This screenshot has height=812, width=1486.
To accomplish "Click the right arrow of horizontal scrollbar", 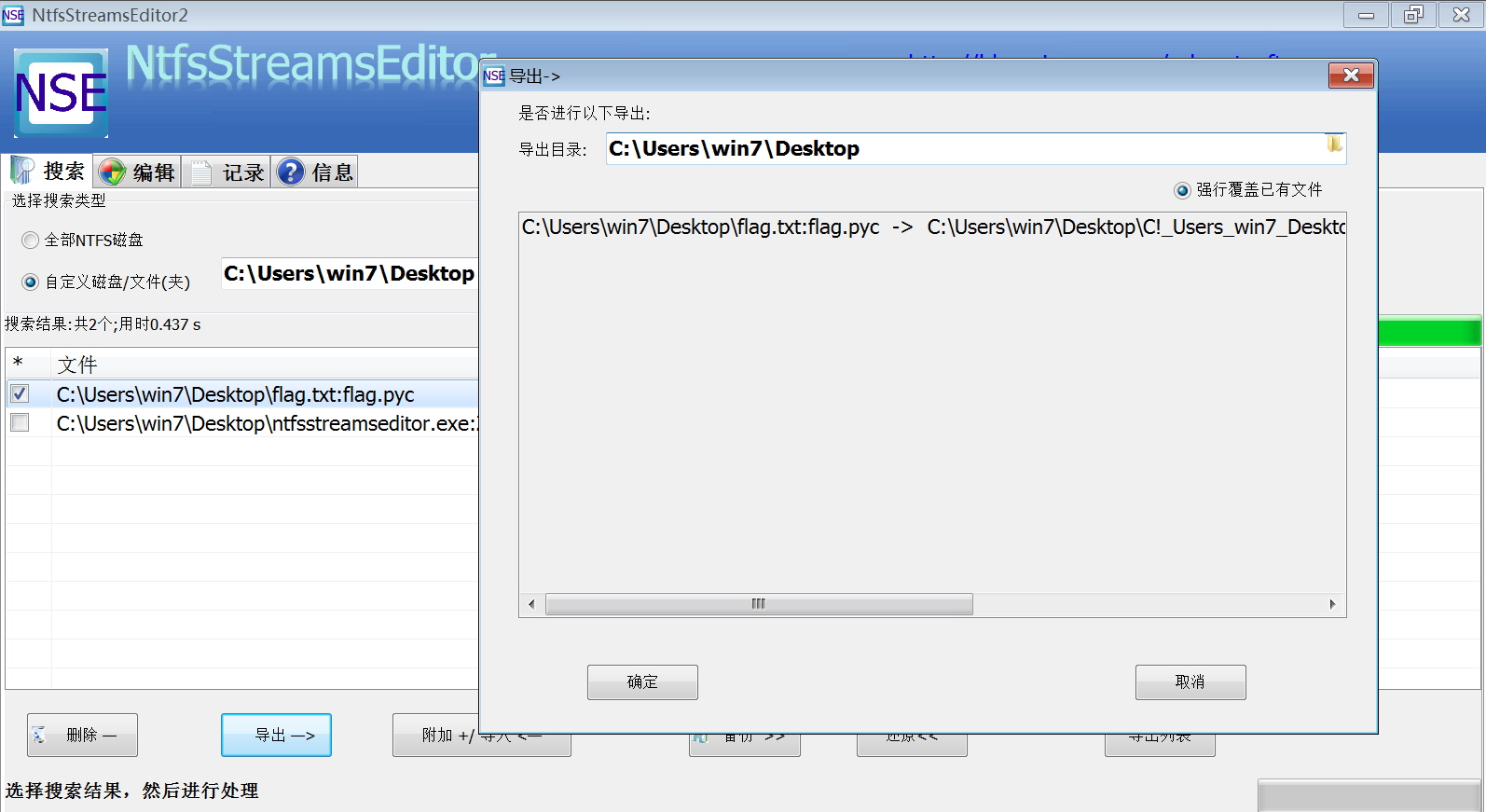I will 1333,604.
